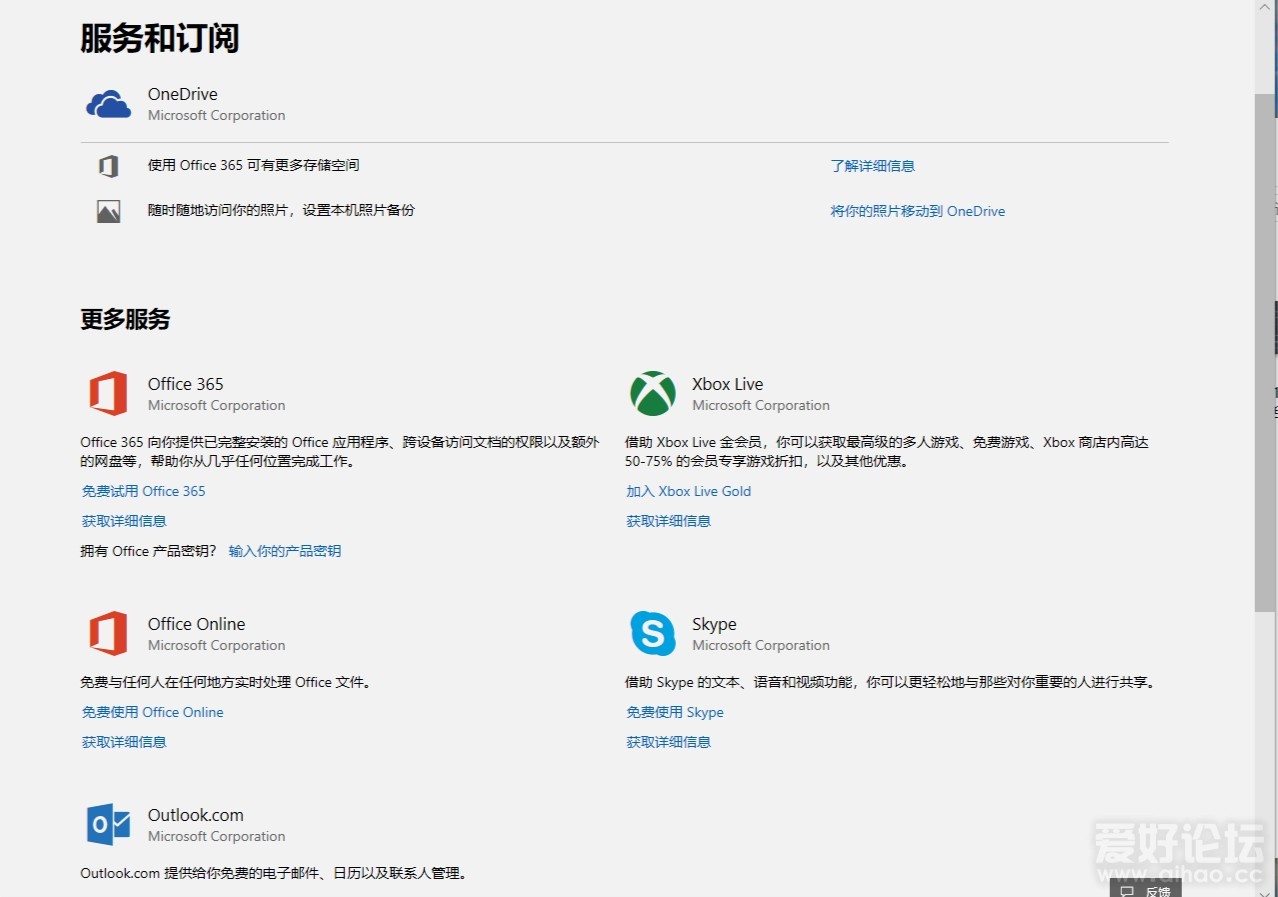The width and height of the screenshot is (1278, 897).
Task: Click the Skype logo icon
Action: 652,633
